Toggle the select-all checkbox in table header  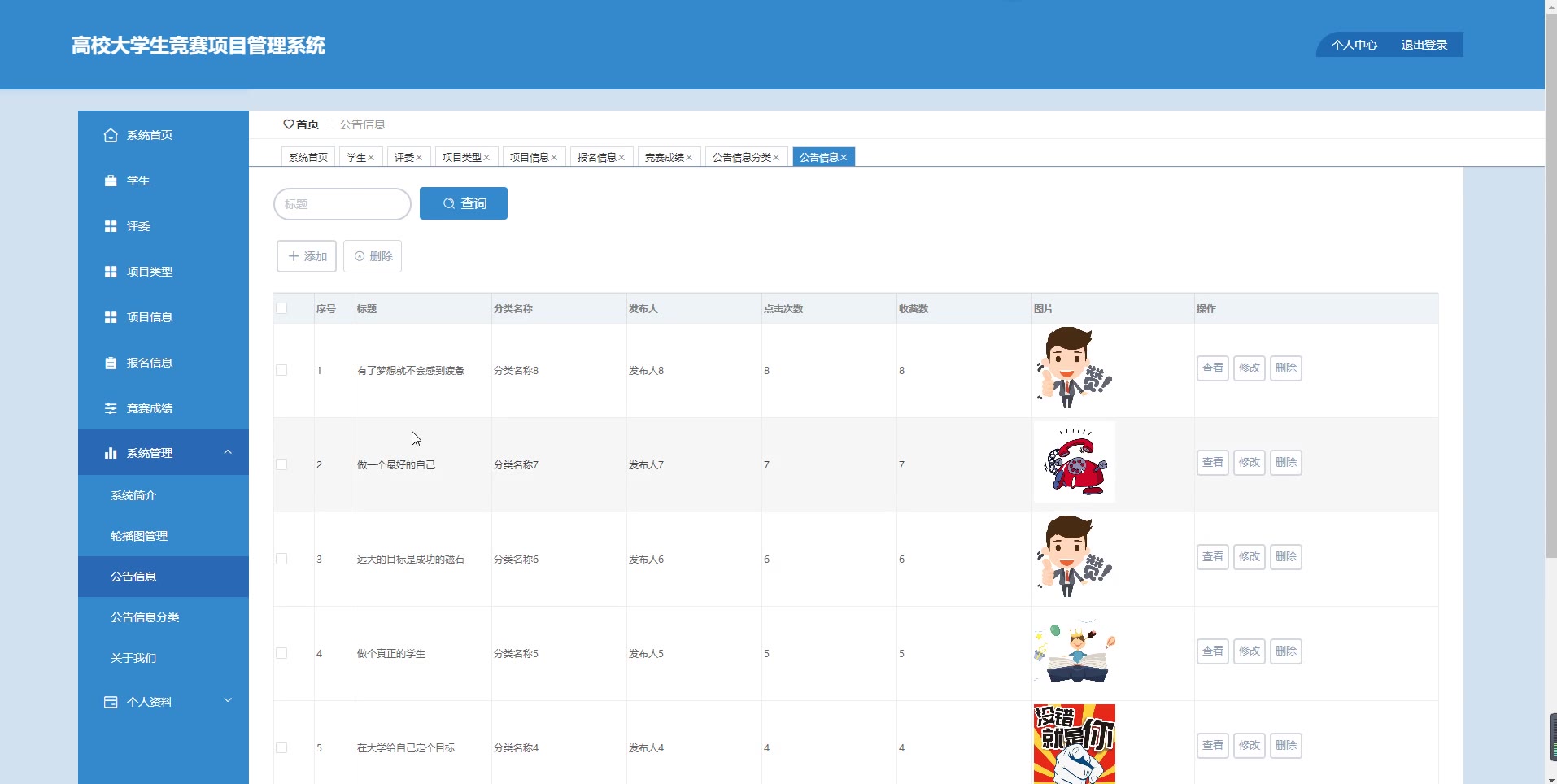[281, 308]
